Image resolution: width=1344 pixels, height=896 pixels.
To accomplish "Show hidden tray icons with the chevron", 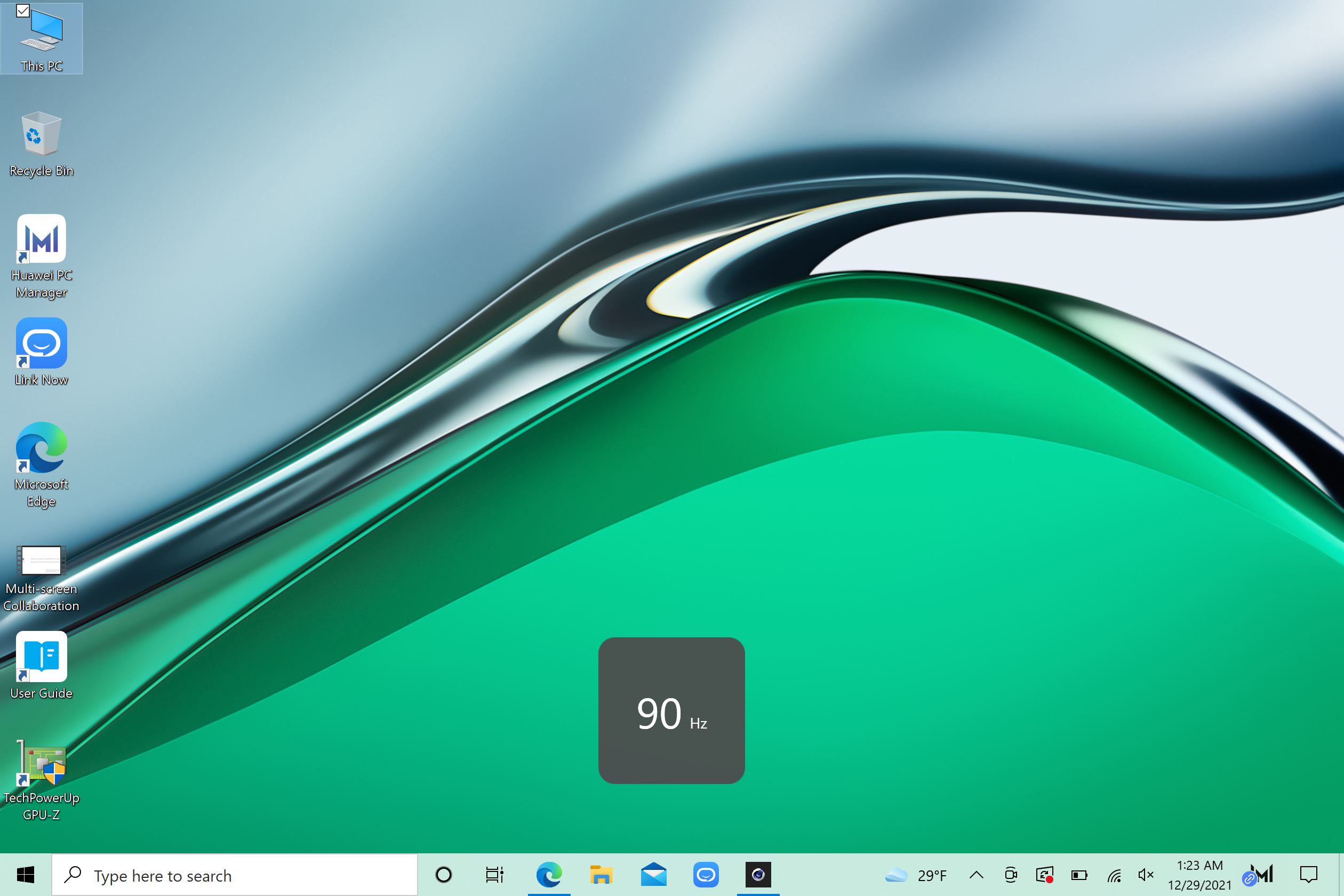I will click(x=977, y=875).
